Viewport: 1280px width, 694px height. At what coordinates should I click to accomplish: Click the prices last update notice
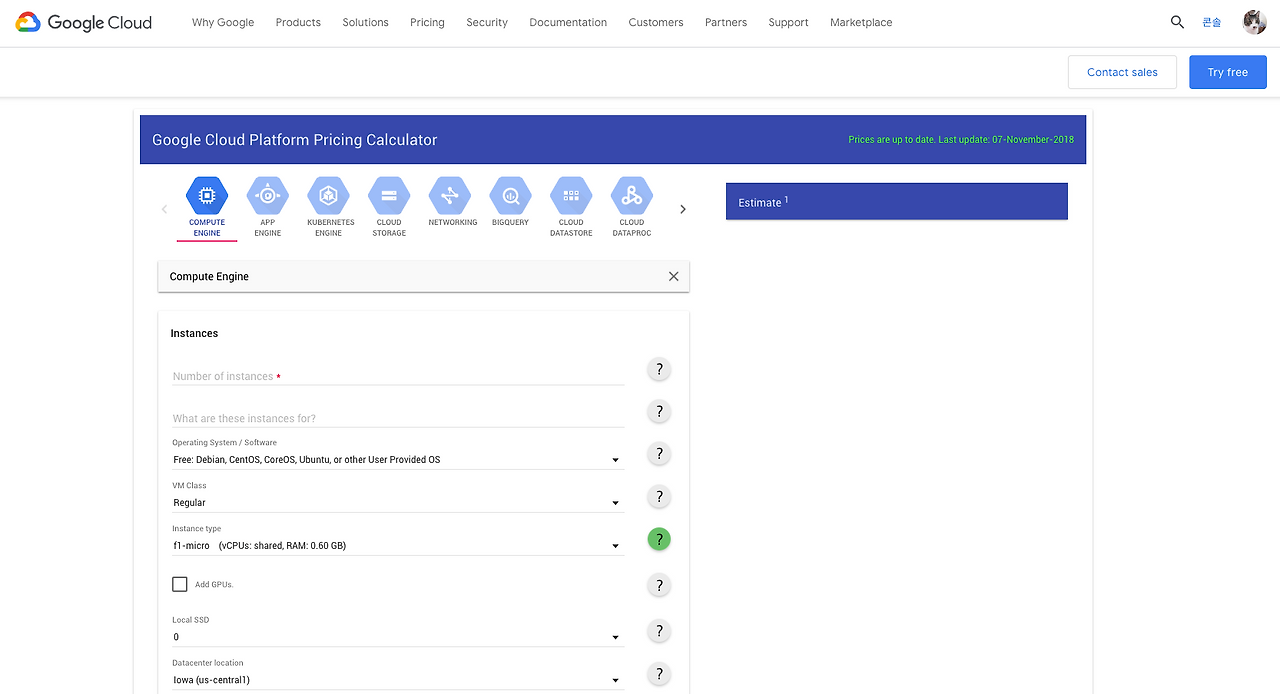click(x=961, y=140)
